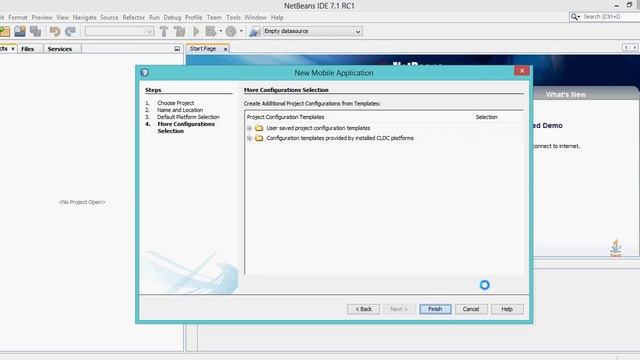Viewport: 640px width, 360px height.
Task: Open the View menu
Action: click(x=62, y=18)
